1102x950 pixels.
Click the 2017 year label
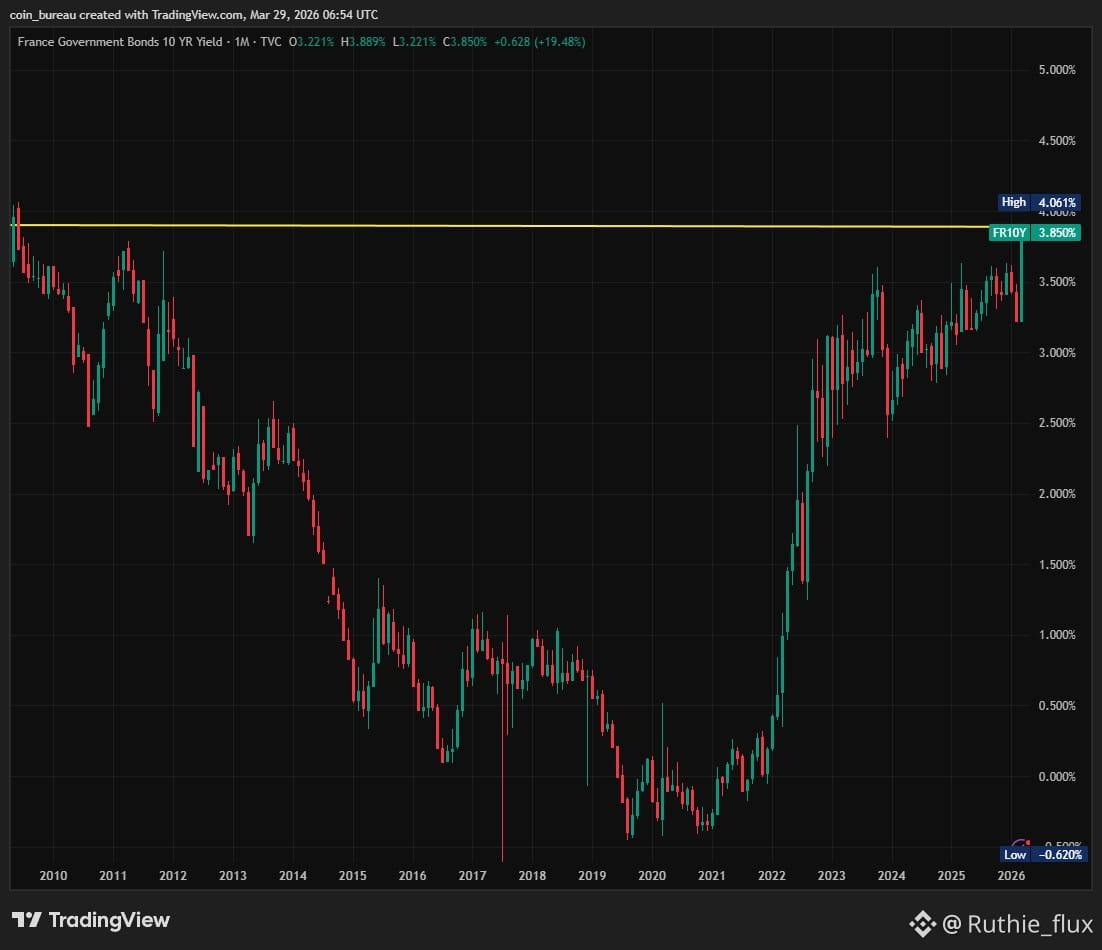coord(472,876)
